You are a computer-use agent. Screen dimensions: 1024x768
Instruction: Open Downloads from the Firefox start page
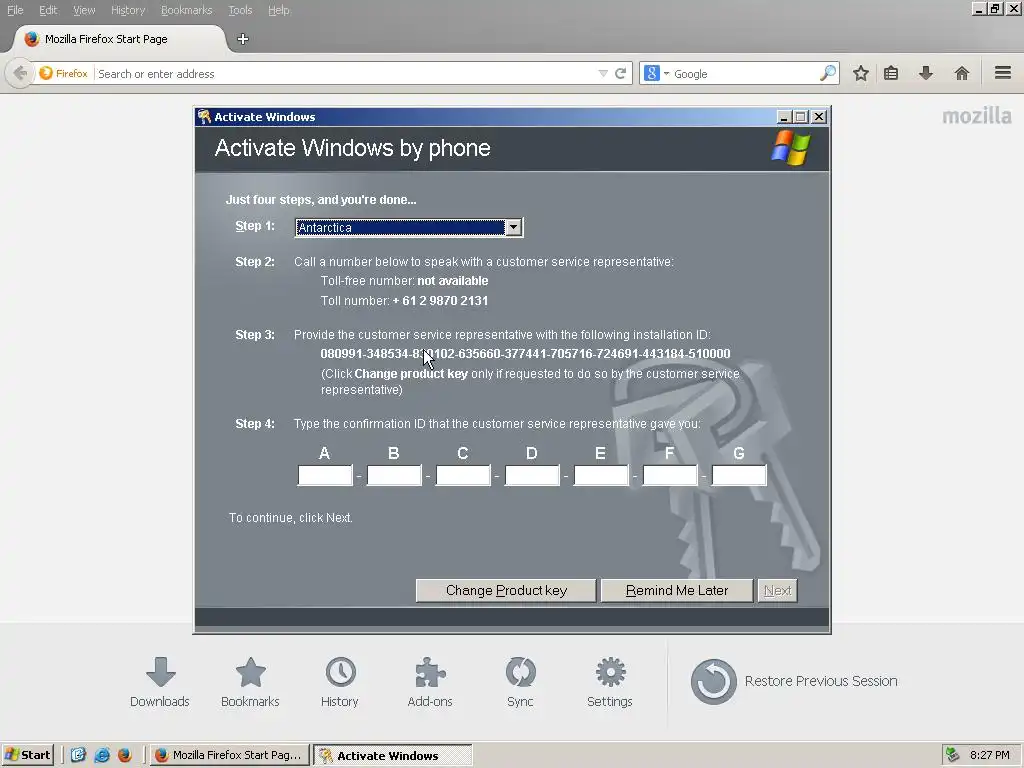pyautogui.click(x=159, y=682)
